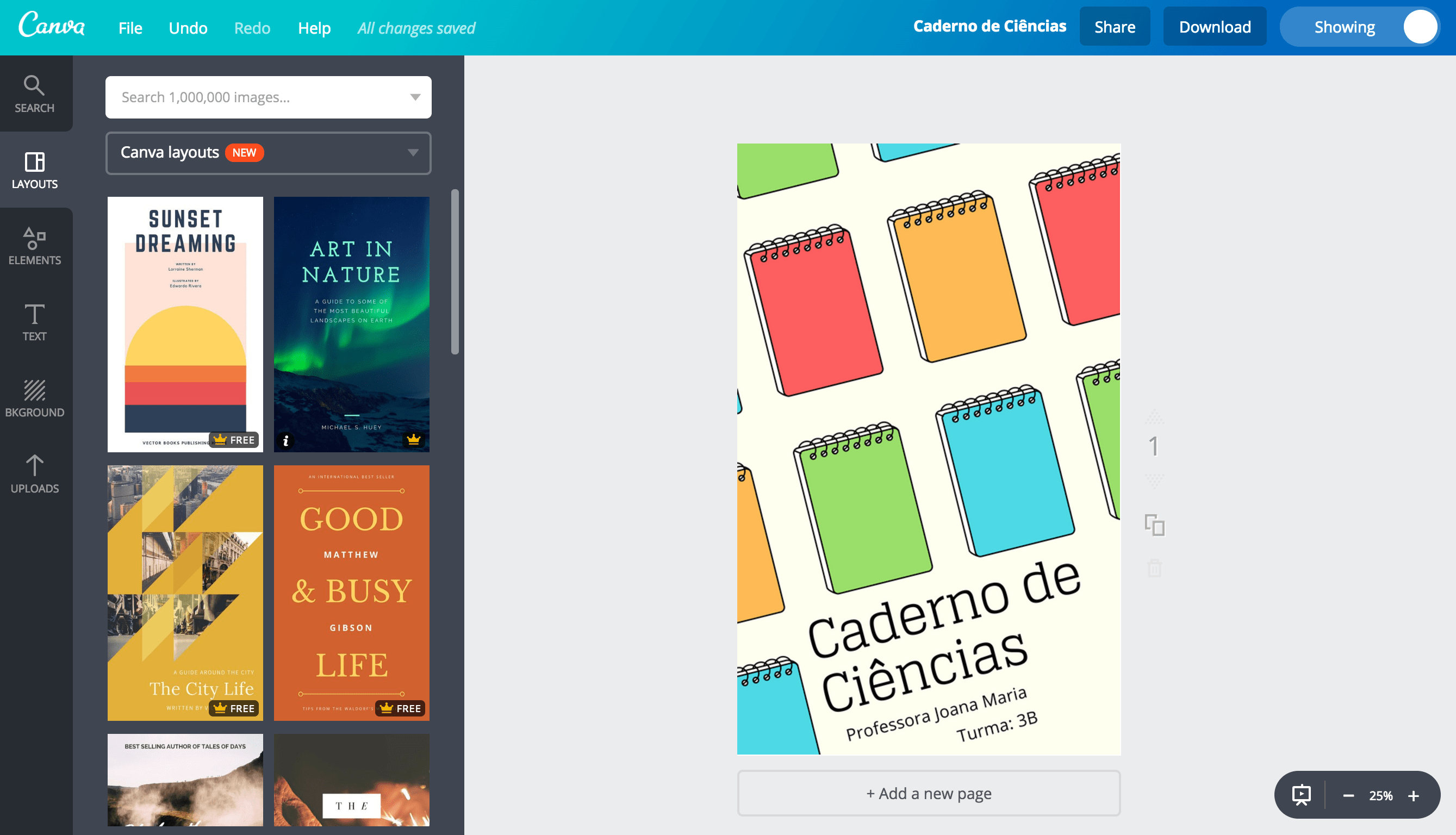Select the Art in Nature layout

(x=352, y=324)
